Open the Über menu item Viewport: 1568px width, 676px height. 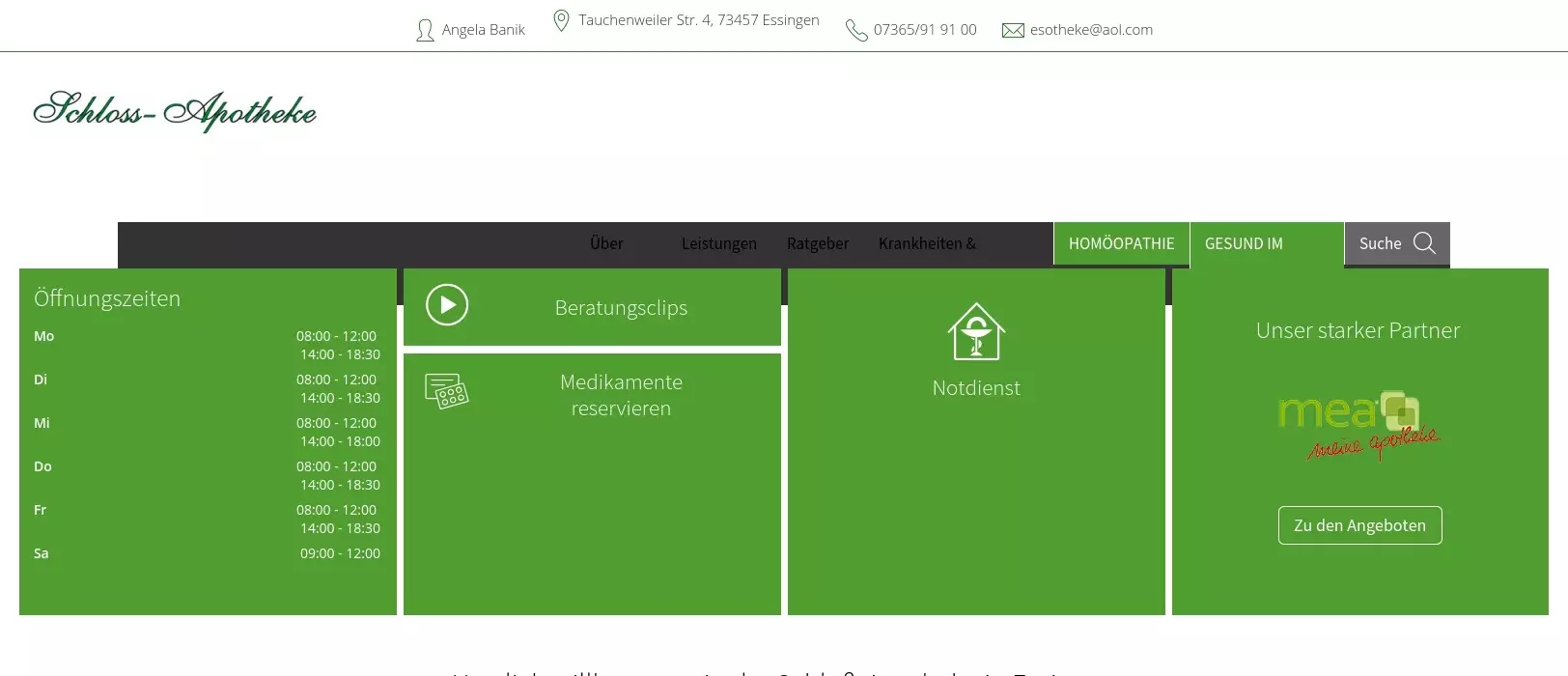point(606,243)
